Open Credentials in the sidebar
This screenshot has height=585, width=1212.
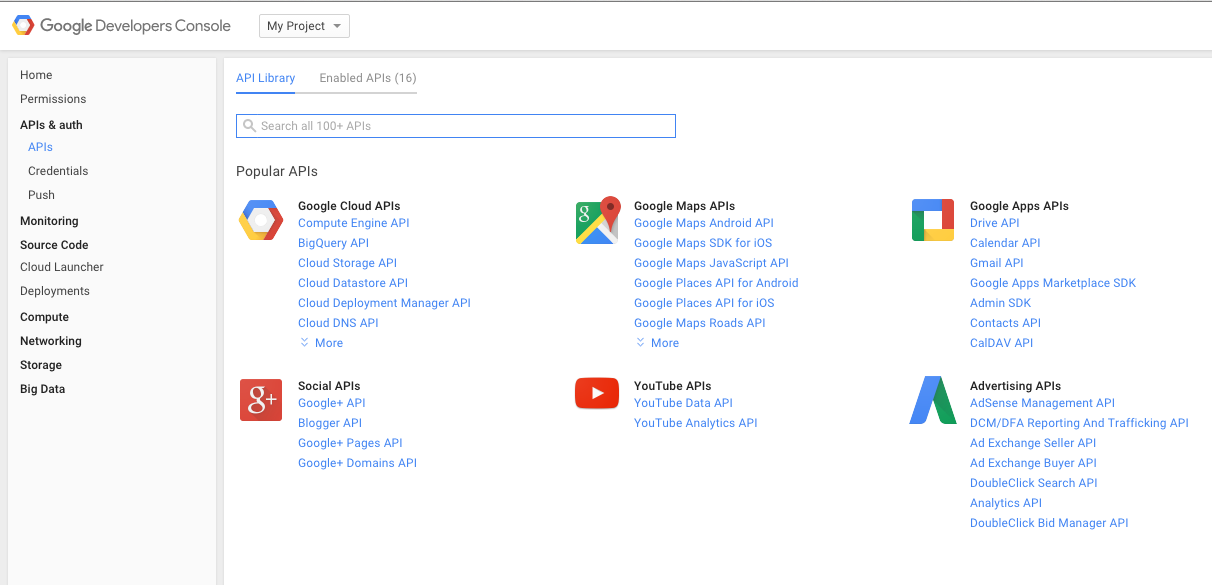[x=58, y=171]
